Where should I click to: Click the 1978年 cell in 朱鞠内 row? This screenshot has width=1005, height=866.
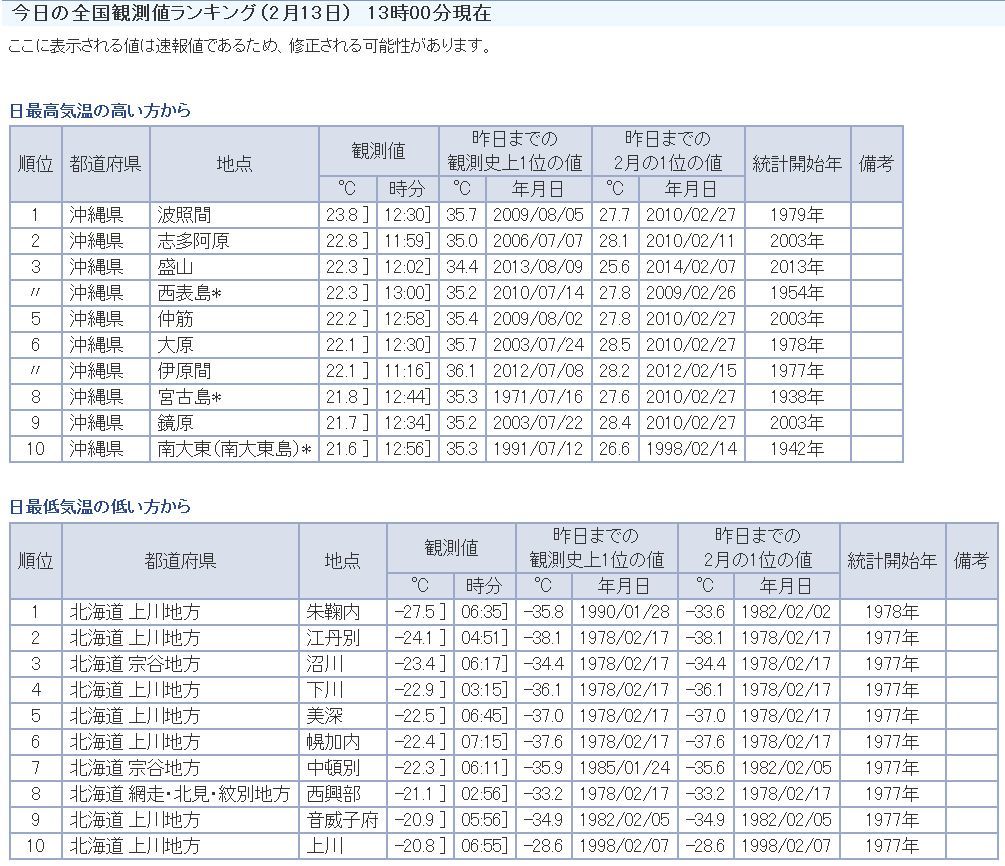[892, 612]
